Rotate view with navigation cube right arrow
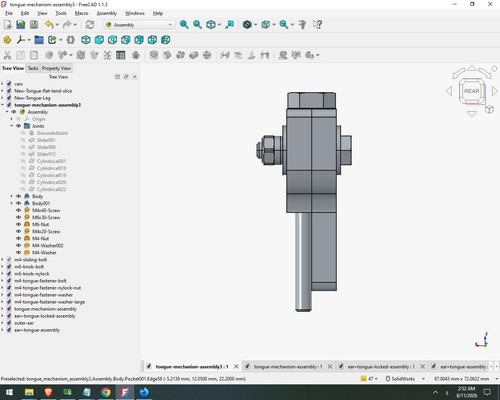The width and height of the screenshot is (500, 400). tap(495, 91)
